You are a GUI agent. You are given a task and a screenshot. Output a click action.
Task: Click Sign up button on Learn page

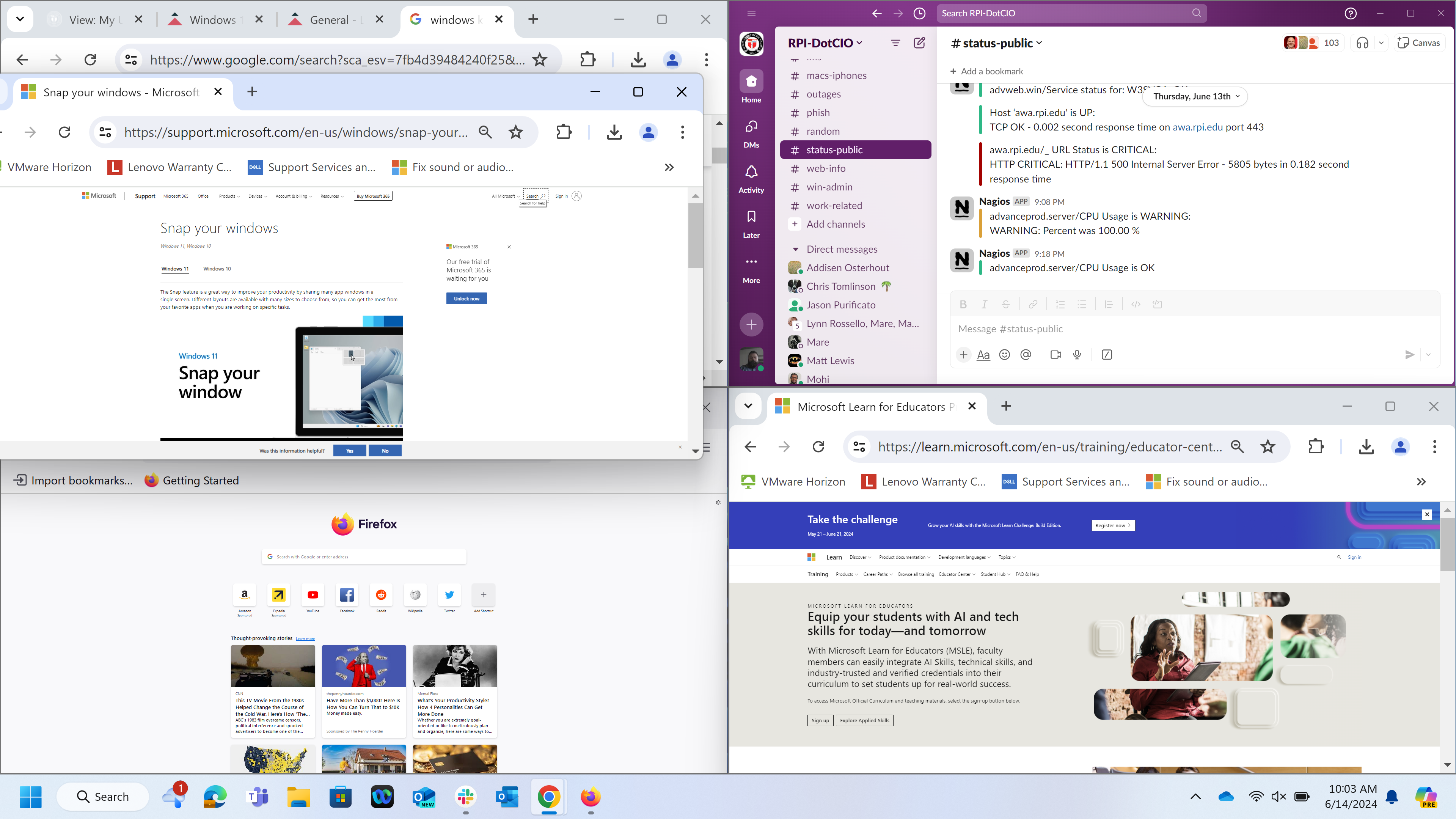(x=820, y=720)
